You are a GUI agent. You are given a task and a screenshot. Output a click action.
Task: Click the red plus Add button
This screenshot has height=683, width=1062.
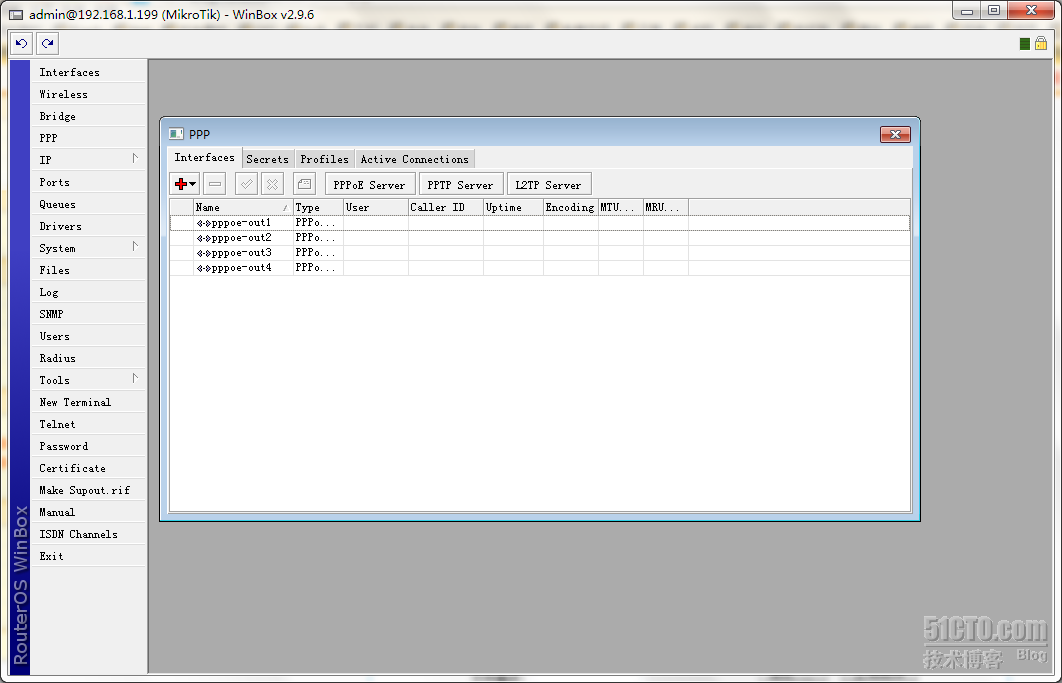tap(180, 184)
